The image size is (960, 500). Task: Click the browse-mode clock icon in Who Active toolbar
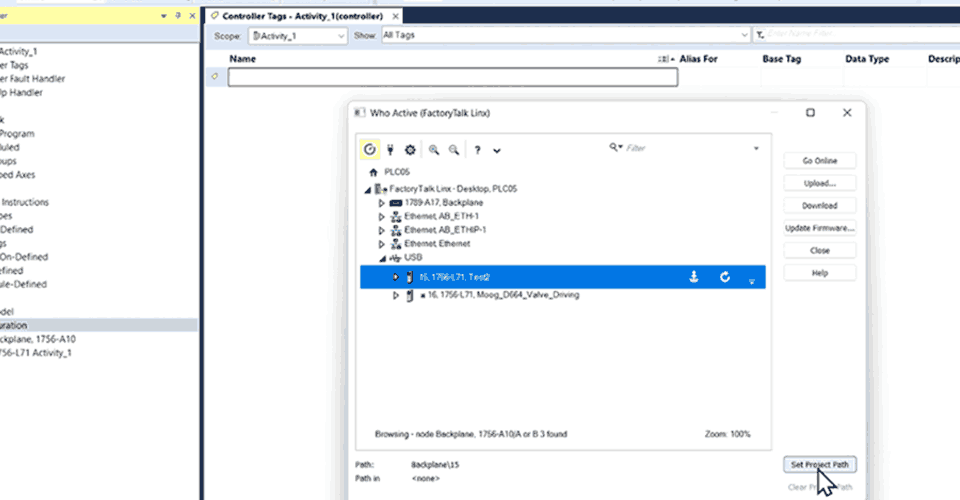pos(370,149)
